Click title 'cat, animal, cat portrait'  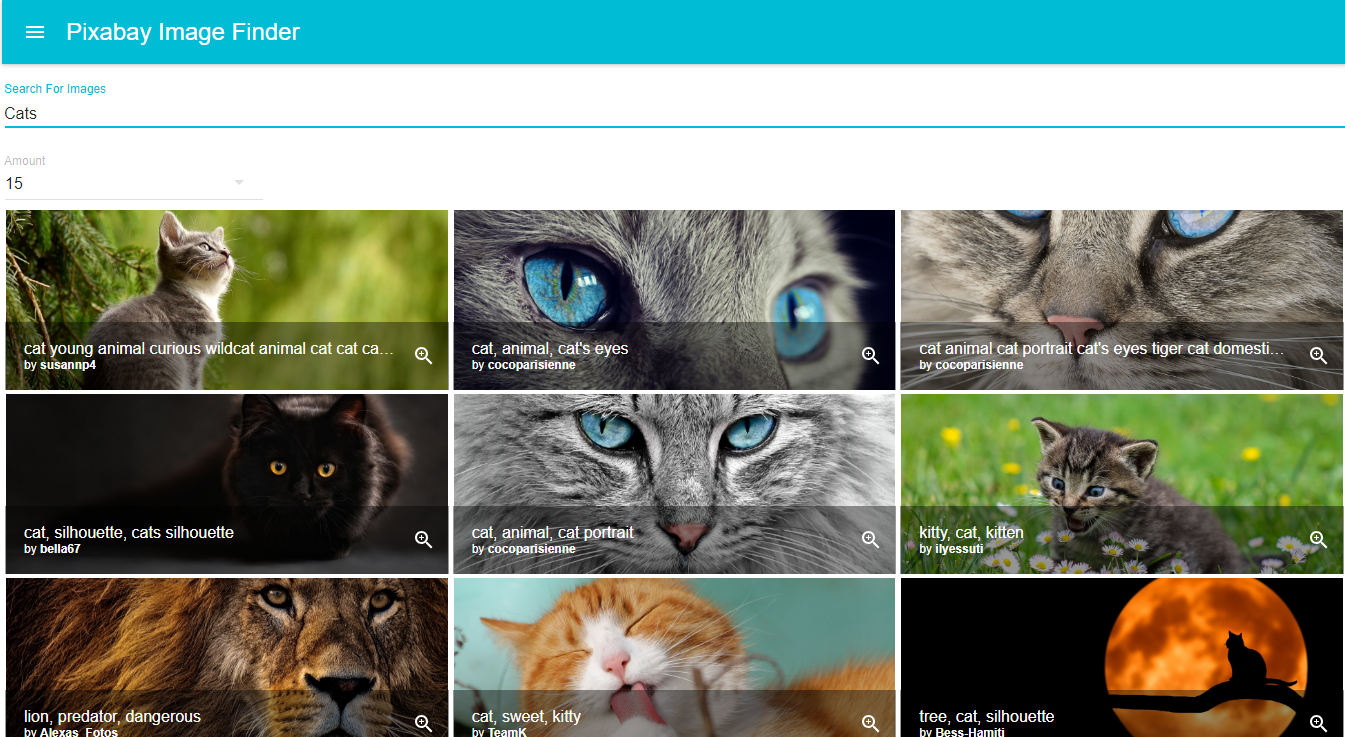[x=553, y=533]
